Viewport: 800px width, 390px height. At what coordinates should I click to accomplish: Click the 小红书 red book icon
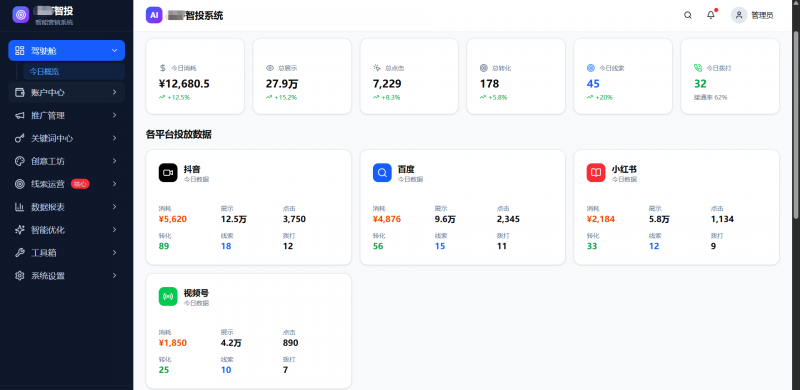596,173
